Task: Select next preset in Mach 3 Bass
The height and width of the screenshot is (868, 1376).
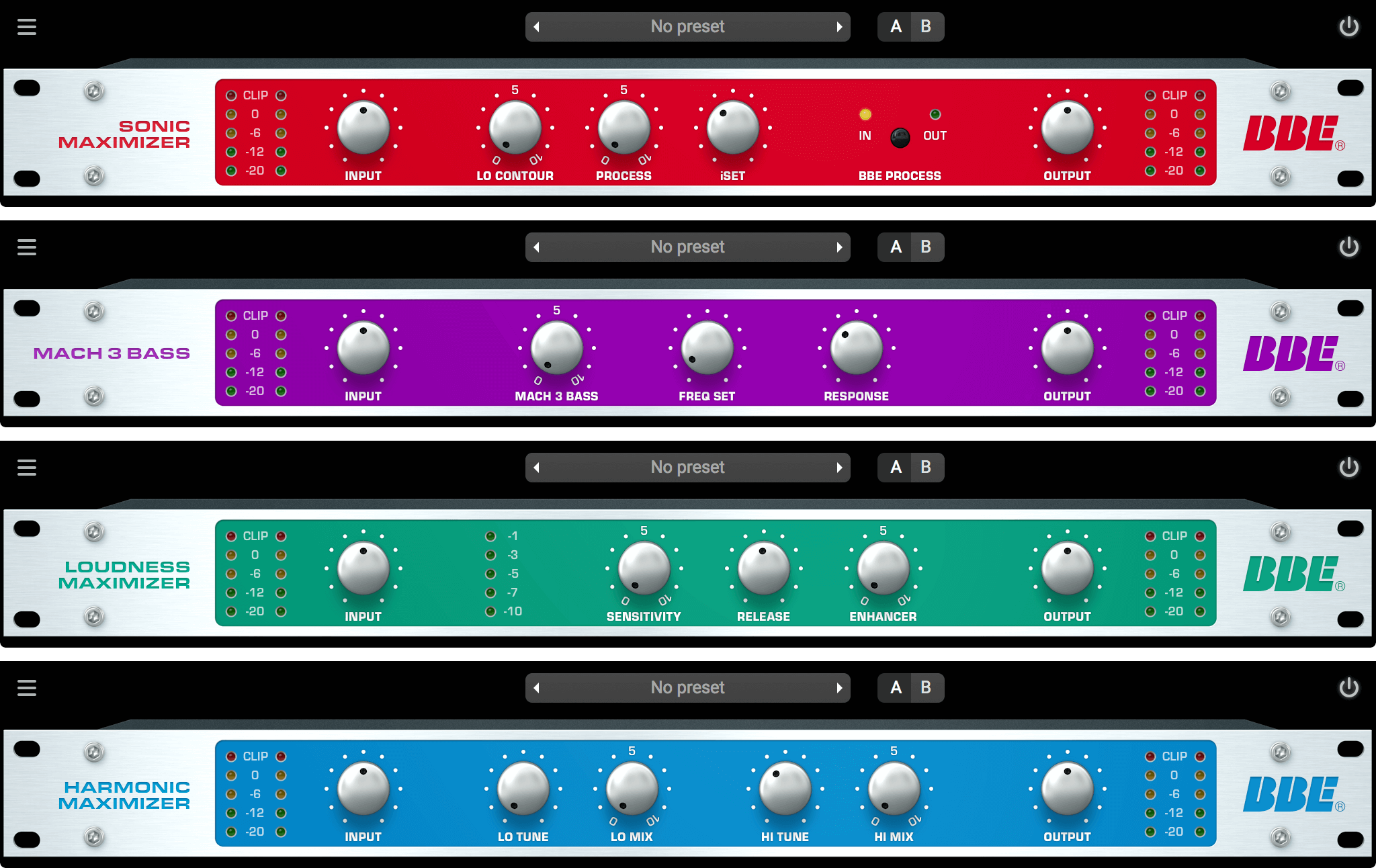Action: [x=839, y=247]
